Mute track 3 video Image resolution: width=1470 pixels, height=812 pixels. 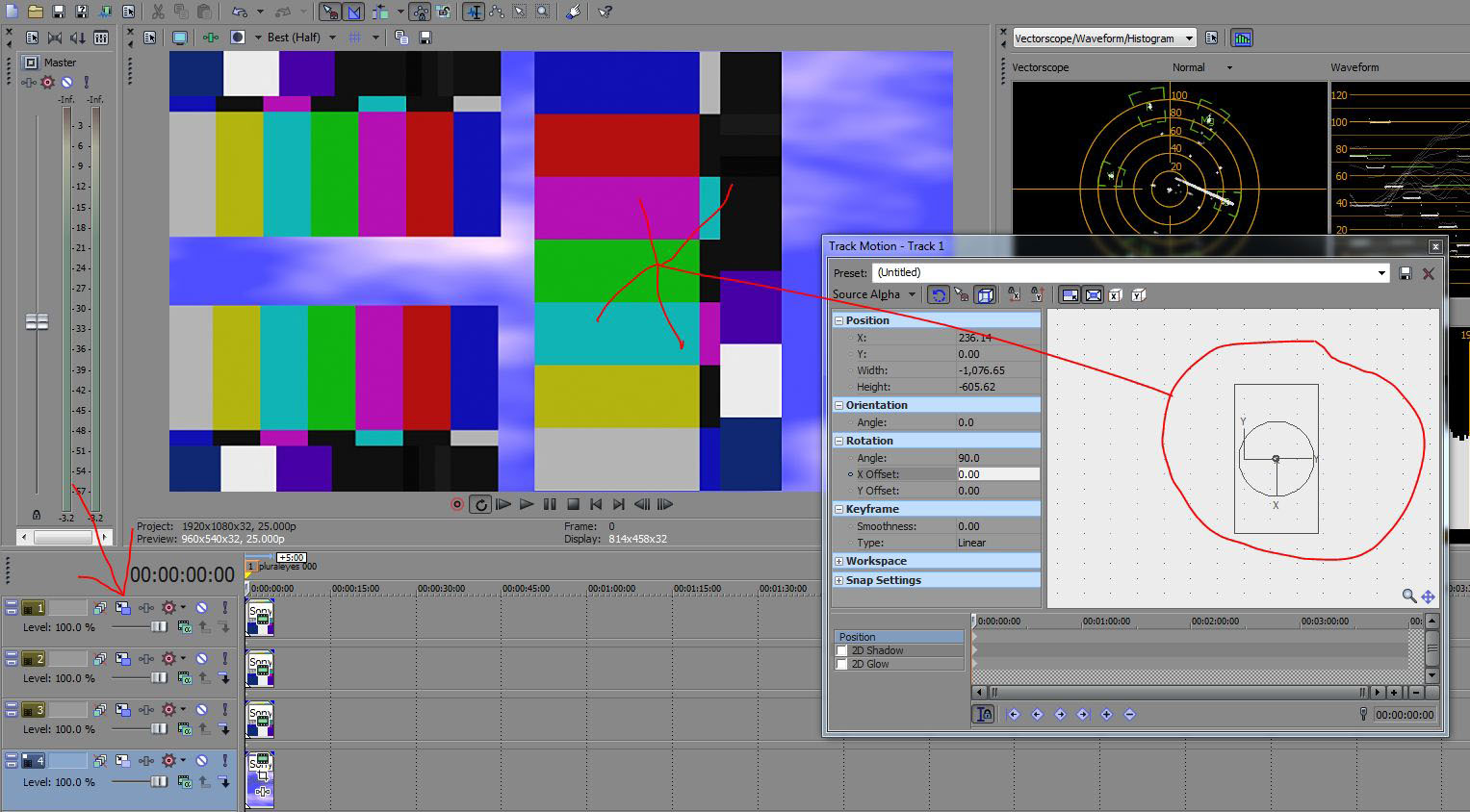(201, 710)
